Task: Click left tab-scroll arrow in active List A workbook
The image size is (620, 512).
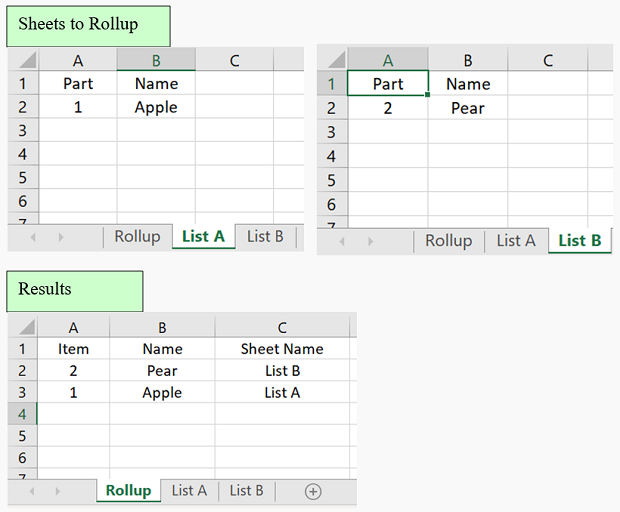Action: click(32, 237)
